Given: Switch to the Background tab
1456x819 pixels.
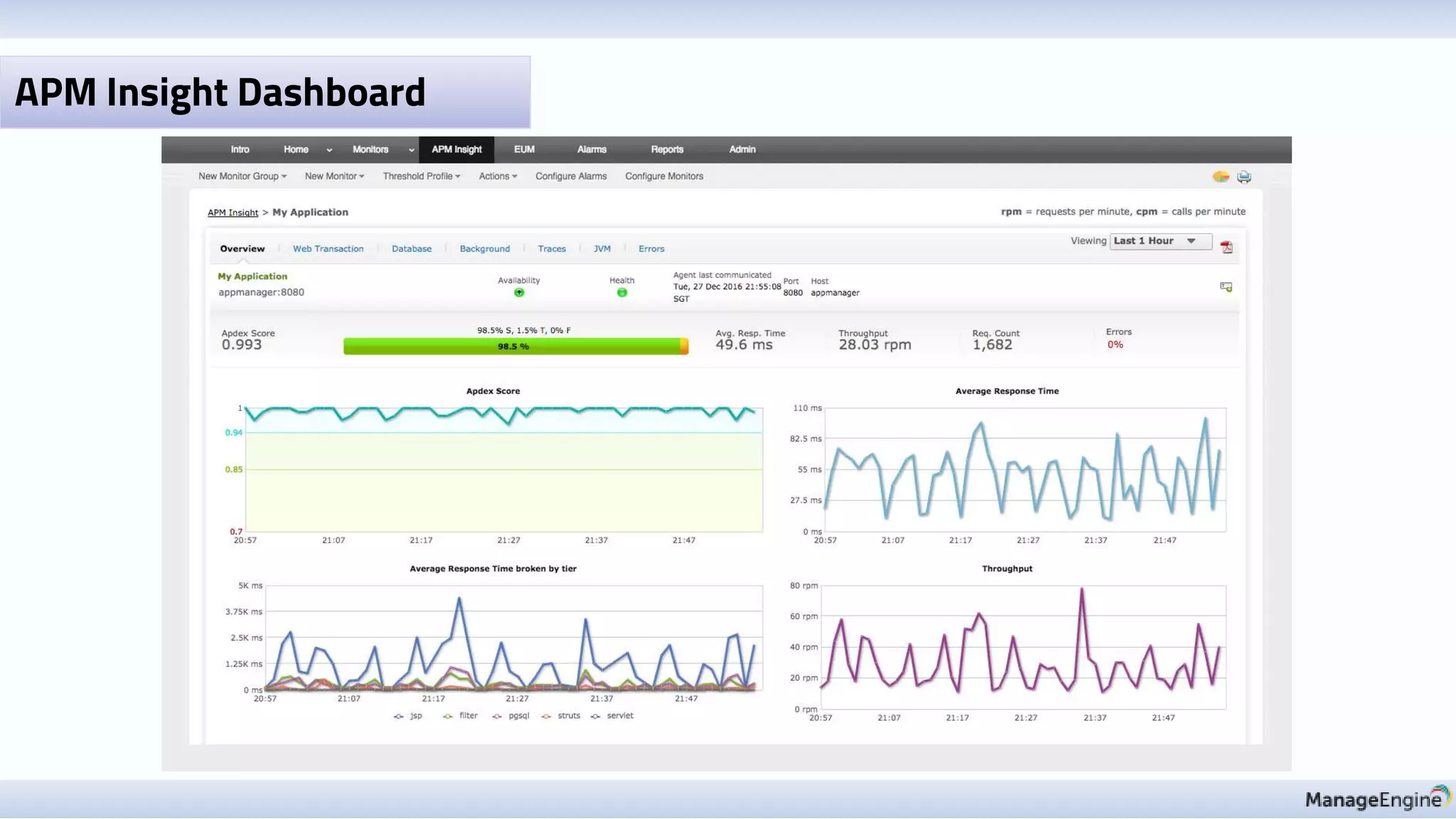Looking at the screenshot, I should [485, 249].
